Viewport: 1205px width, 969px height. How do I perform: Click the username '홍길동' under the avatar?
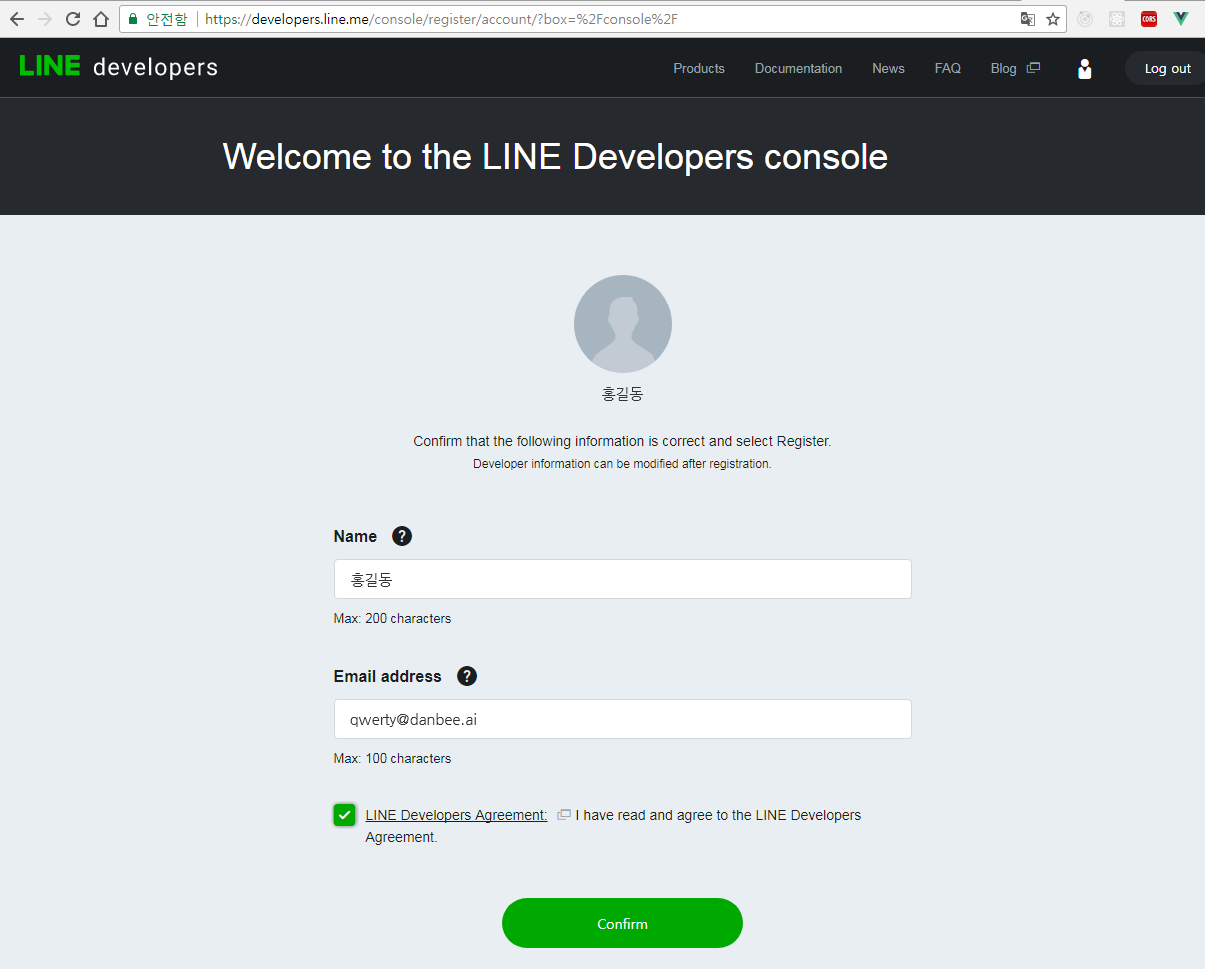(622, 394)
